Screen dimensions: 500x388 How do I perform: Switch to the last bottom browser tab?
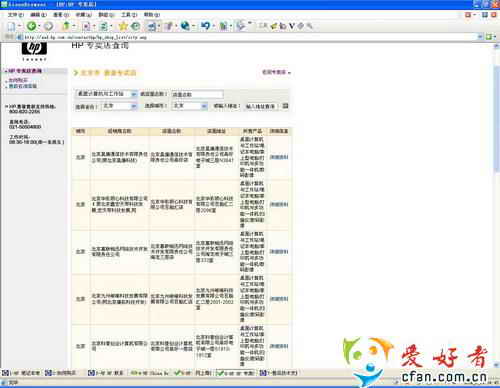click(x=279, y=373)
